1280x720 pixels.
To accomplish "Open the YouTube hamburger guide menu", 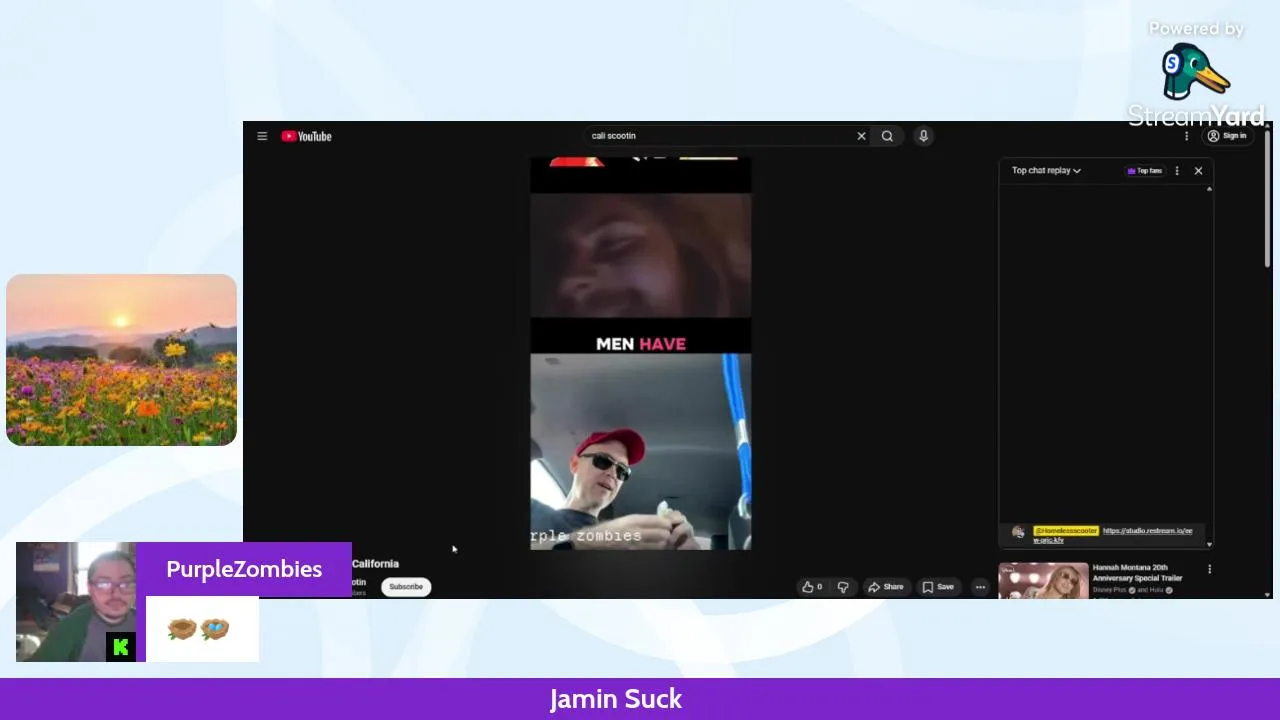I will (x=262, y=136).
